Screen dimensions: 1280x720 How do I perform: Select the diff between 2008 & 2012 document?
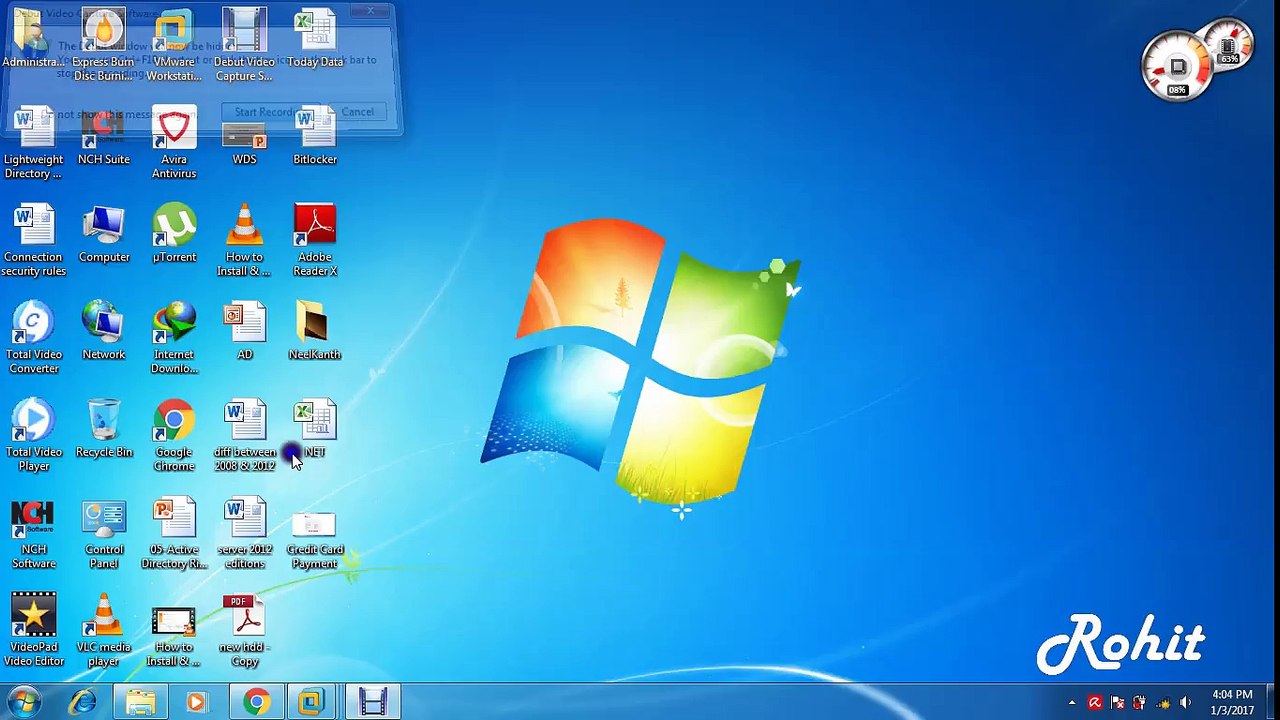click(x=244, y=437)
